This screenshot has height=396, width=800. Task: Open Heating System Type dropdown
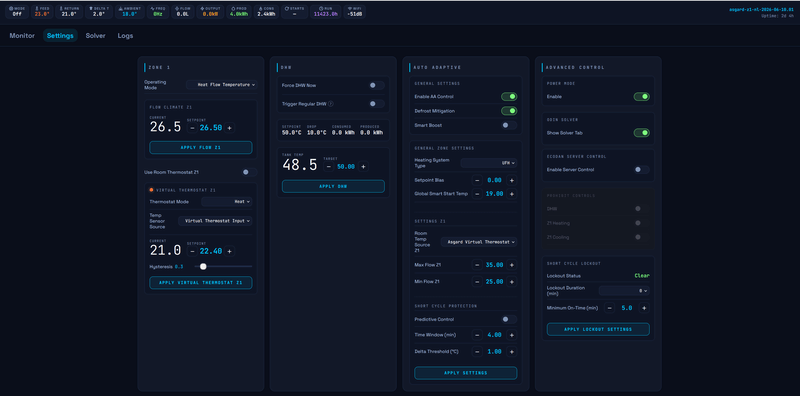point(489,163)
